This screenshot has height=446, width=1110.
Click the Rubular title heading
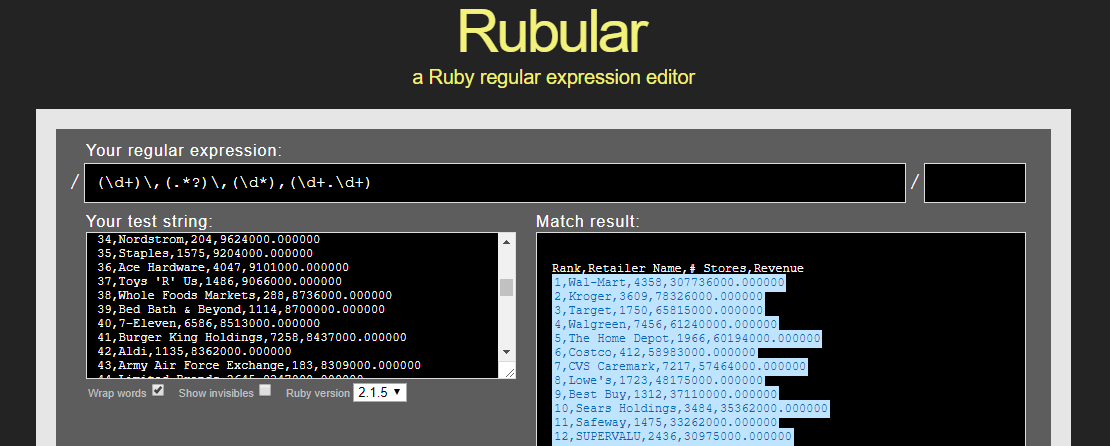(x=553, y=31)
